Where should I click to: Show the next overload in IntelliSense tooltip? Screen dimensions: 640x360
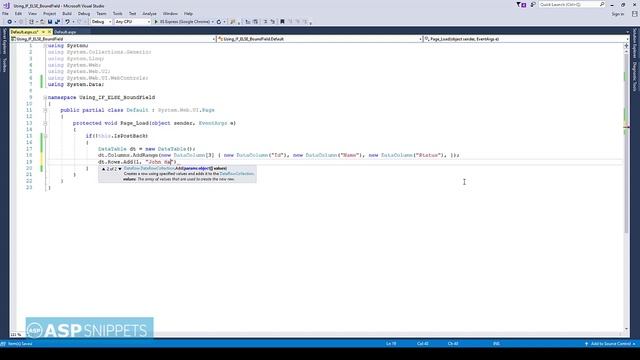click(x=120, y=169)
